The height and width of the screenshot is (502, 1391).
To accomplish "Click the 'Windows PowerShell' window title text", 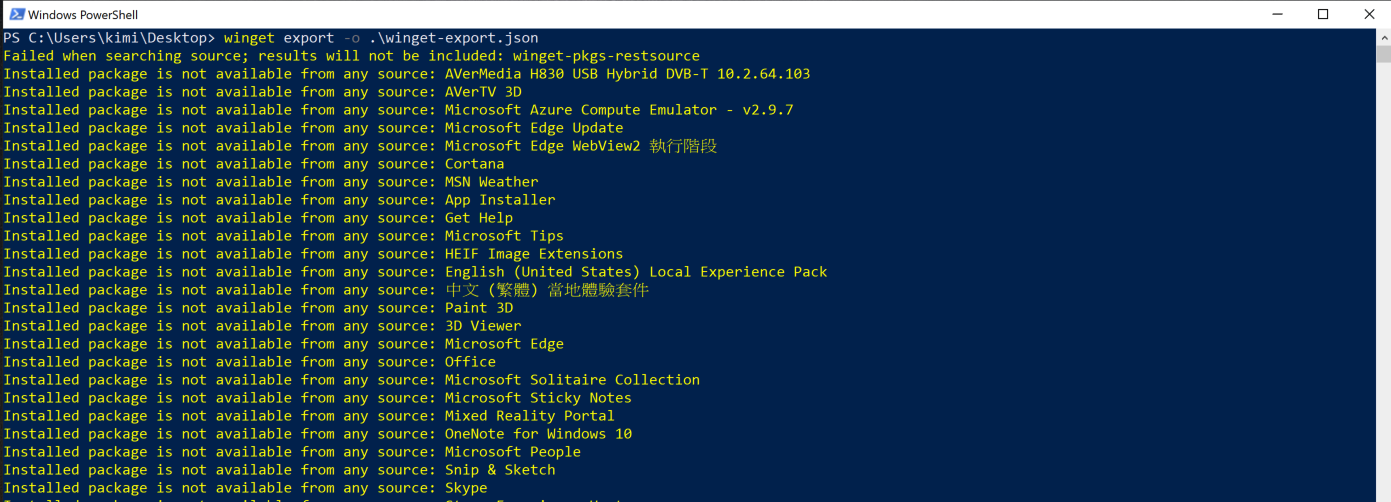I will tap(83, 15).
